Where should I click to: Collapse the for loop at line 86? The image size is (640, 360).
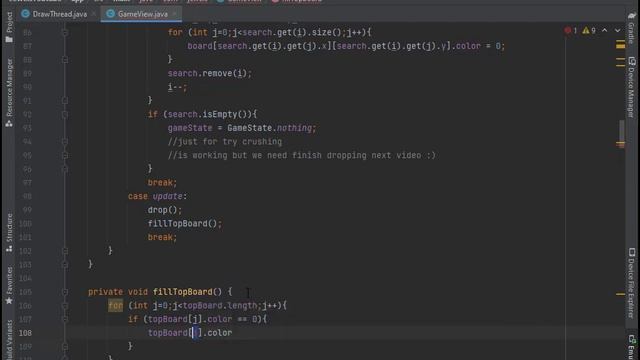pos(65,33)
